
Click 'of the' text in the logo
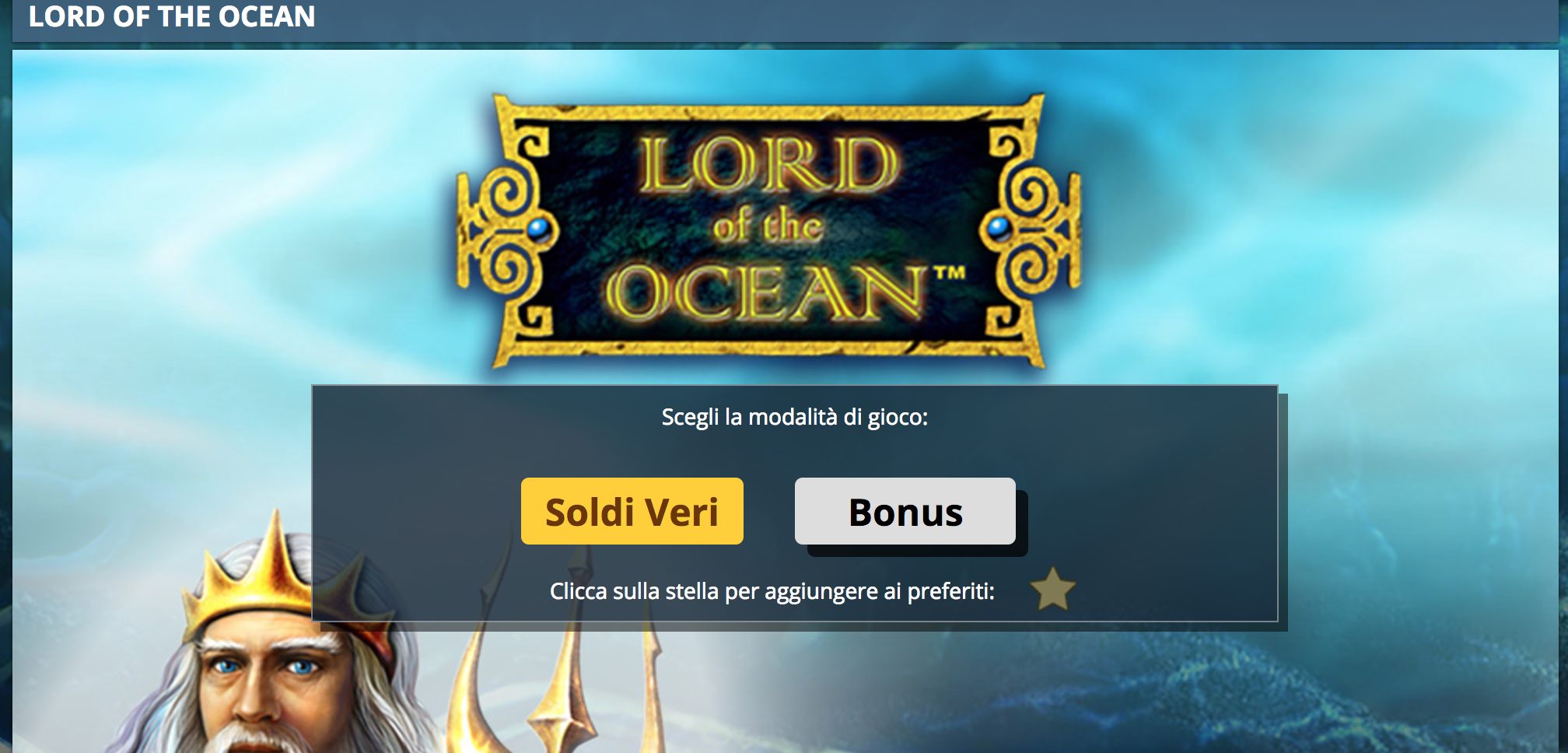click(767, 226)
